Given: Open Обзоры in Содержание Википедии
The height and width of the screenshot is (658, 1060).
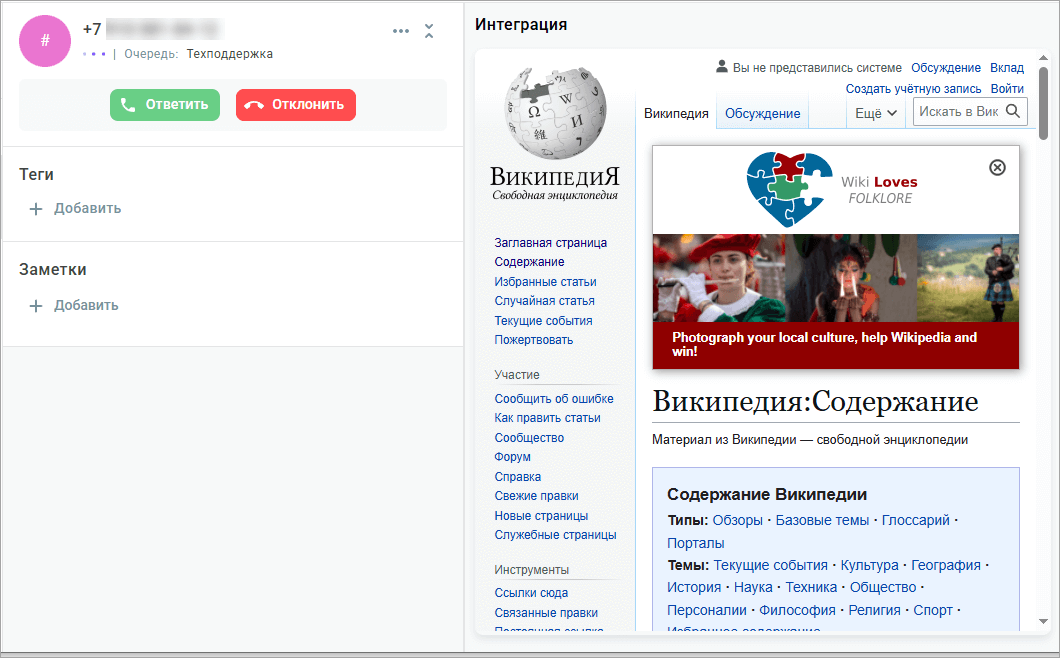Looking at the screenshot, I should point(738,520).
